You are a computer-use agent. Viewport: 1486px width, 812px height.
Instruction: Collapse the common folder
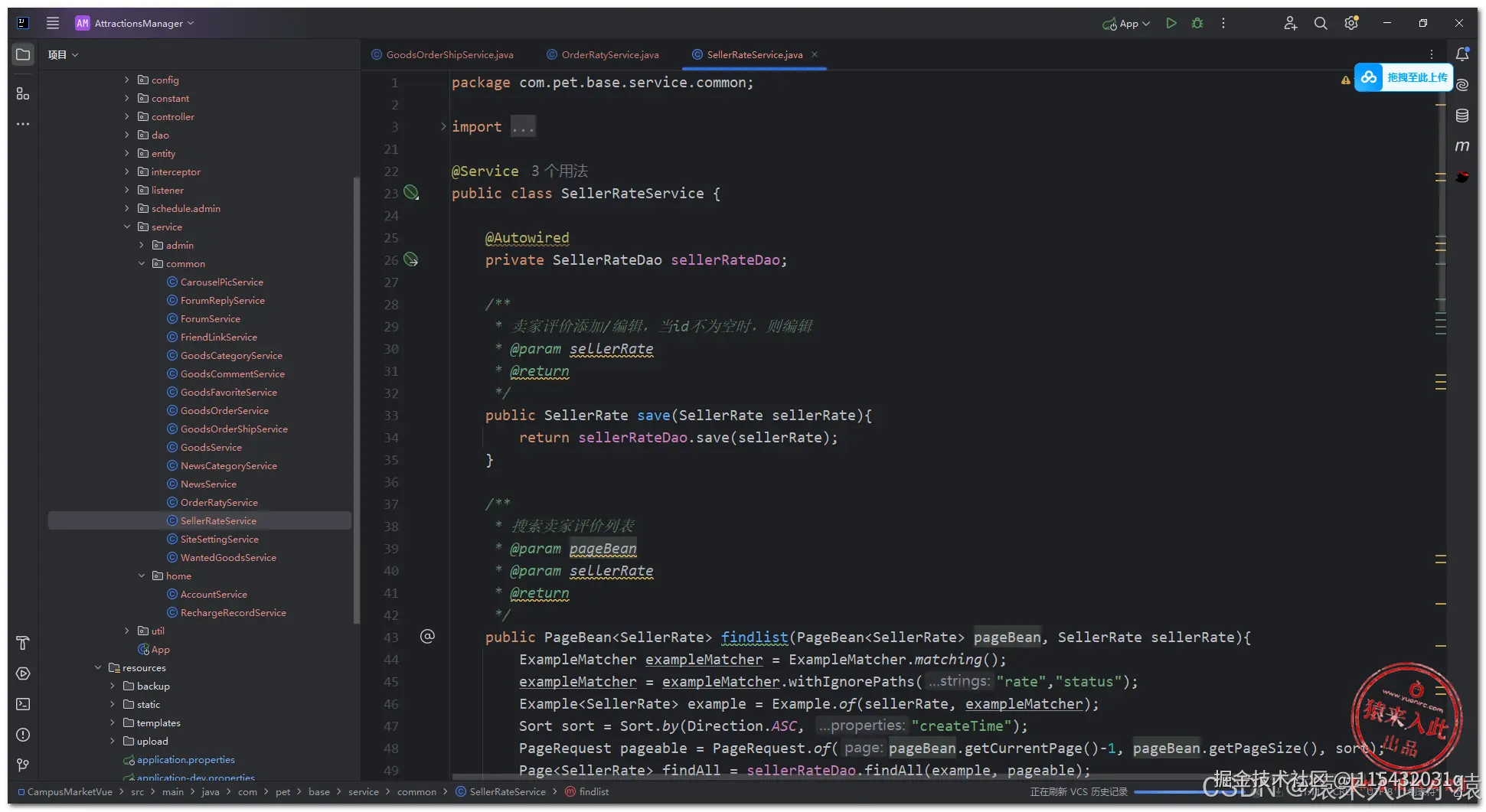coord(142,263)
